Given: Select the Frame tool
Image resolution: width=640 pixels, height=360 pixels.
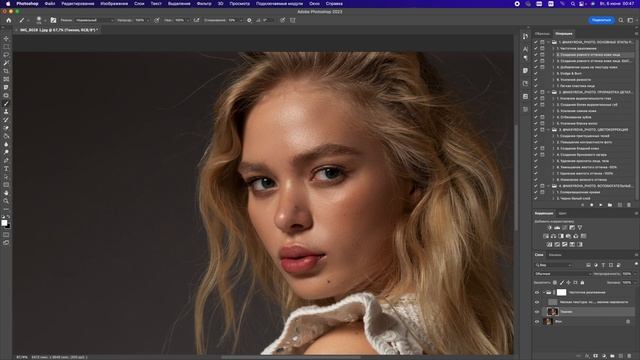Looking at the screenshot, I should pyautogui.click(x=6, y=79).
